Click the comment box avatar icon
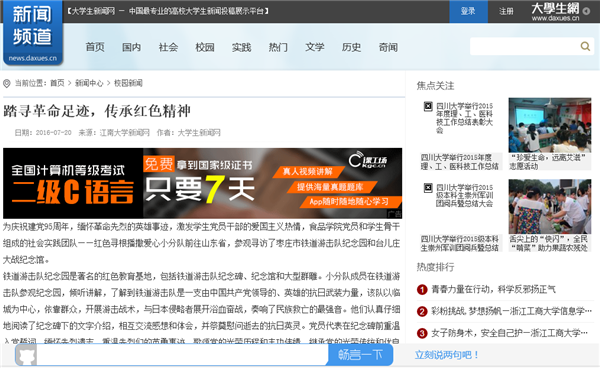Viewport: 600px width, 368px height. tap(27, 355)
